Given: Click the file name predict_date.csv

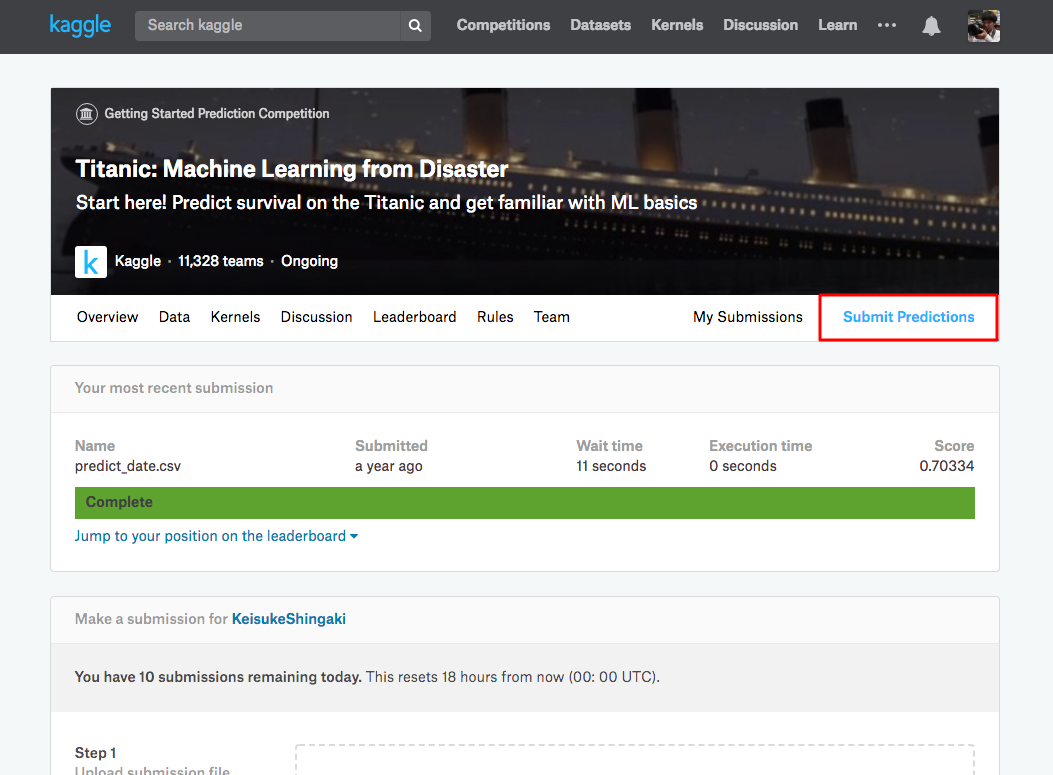Looking at the screenshot, I should (x=128, y=466).
